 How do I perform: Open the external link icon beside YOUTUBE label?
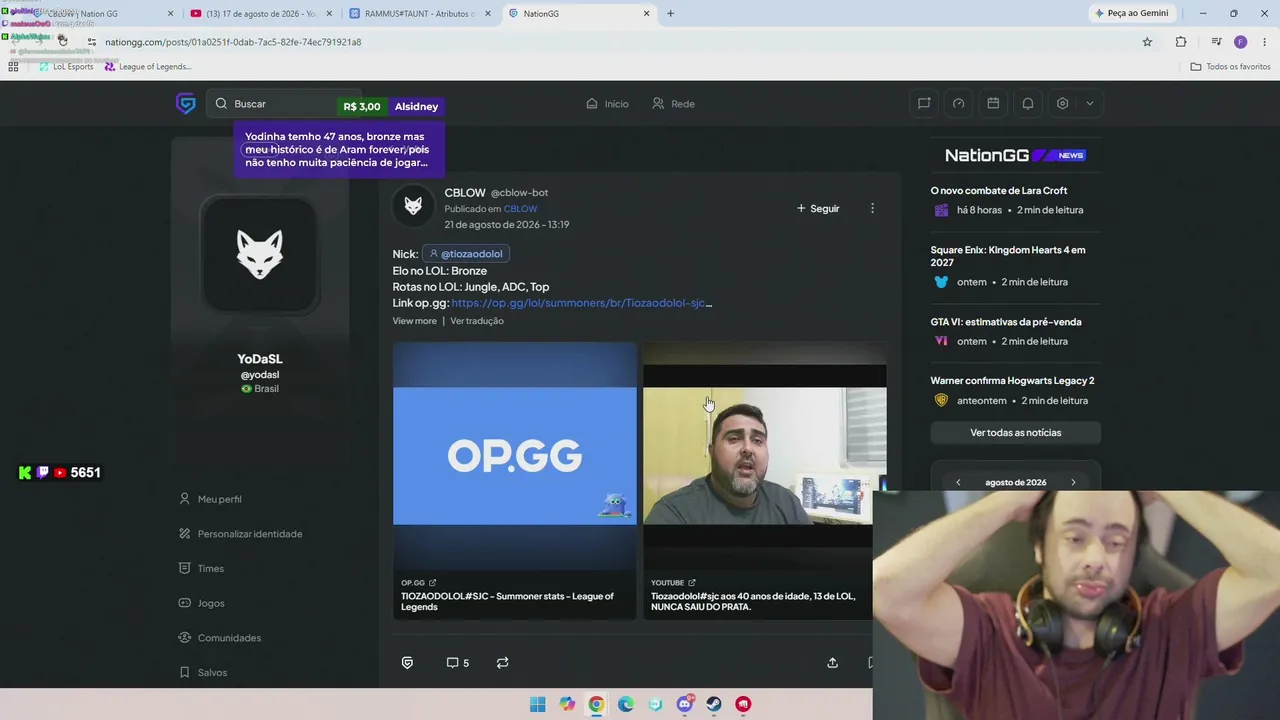(x=691, y=583)
